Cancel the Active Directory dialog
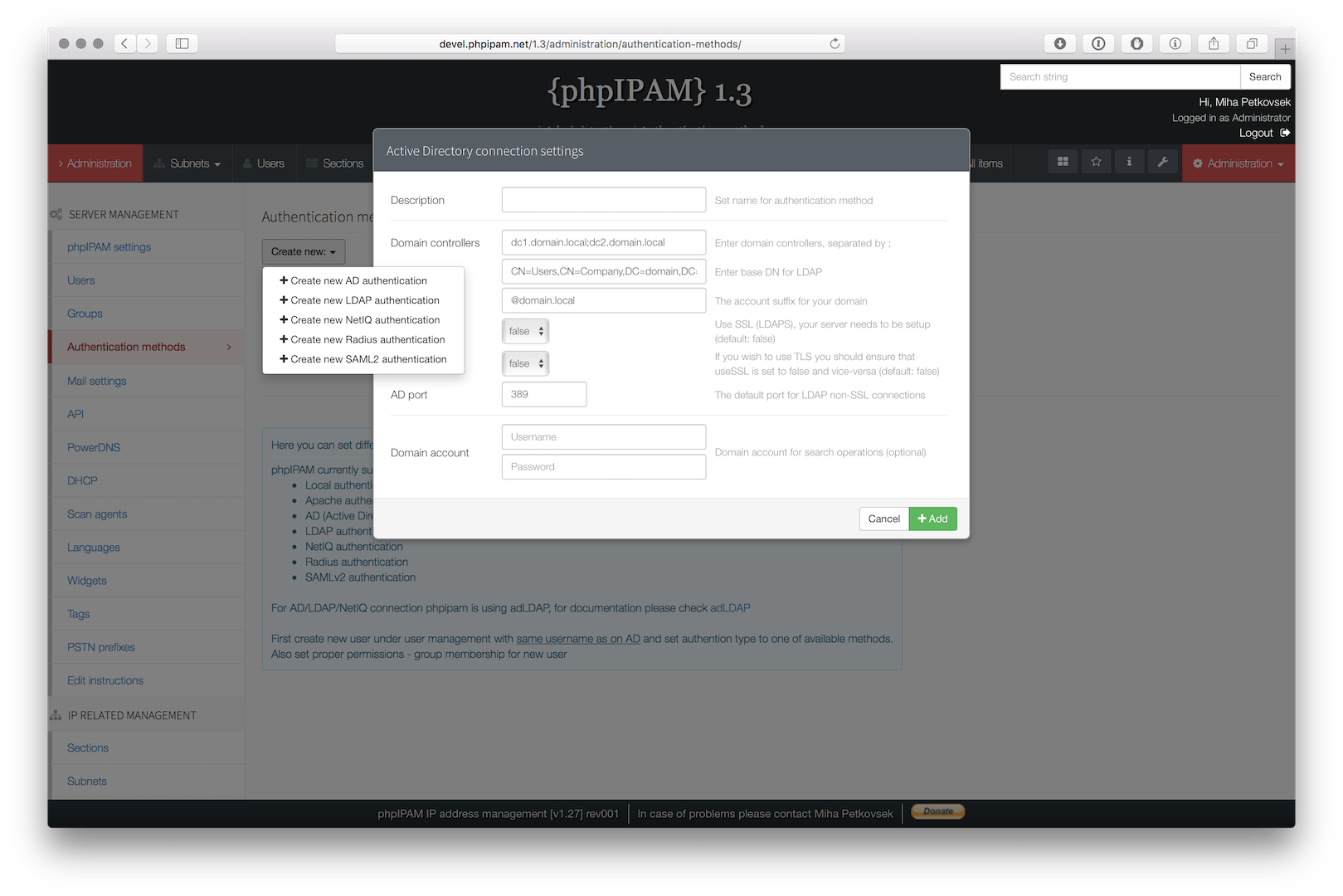Screen dimensions: 1343x896 tap(884, 519)
